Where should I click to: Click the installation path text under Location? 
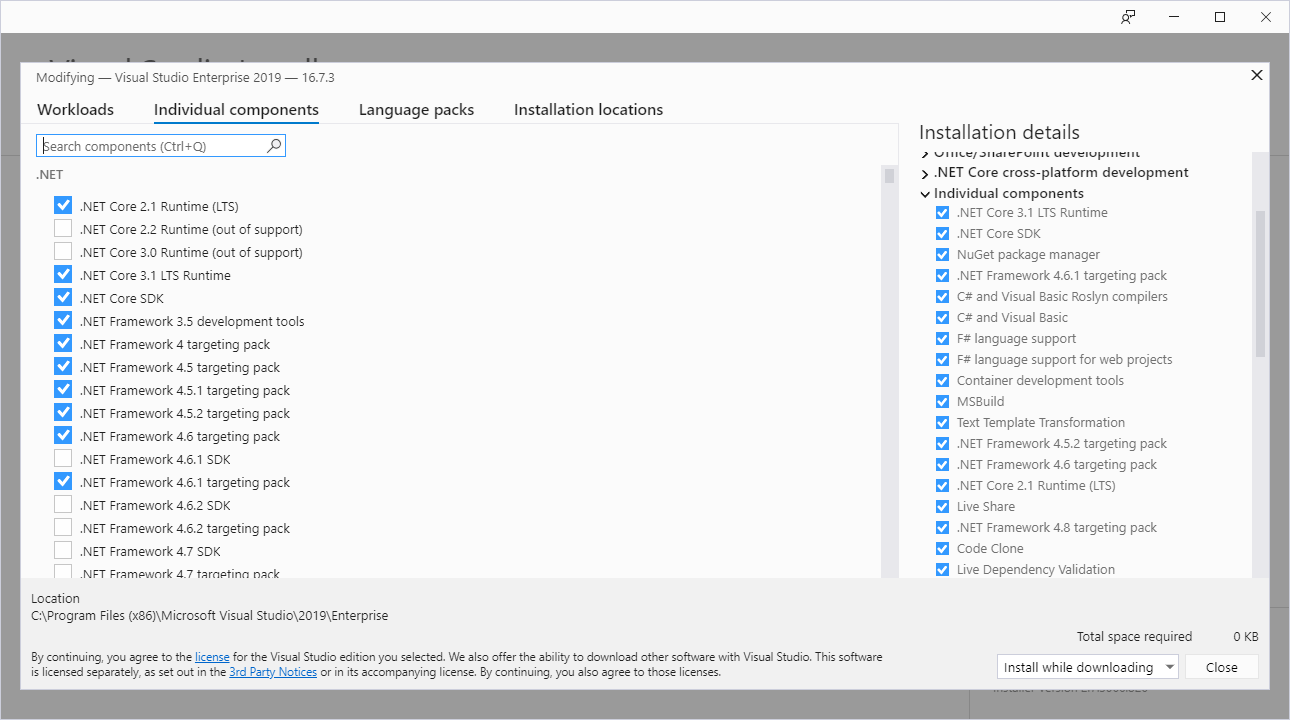point(209,616)
